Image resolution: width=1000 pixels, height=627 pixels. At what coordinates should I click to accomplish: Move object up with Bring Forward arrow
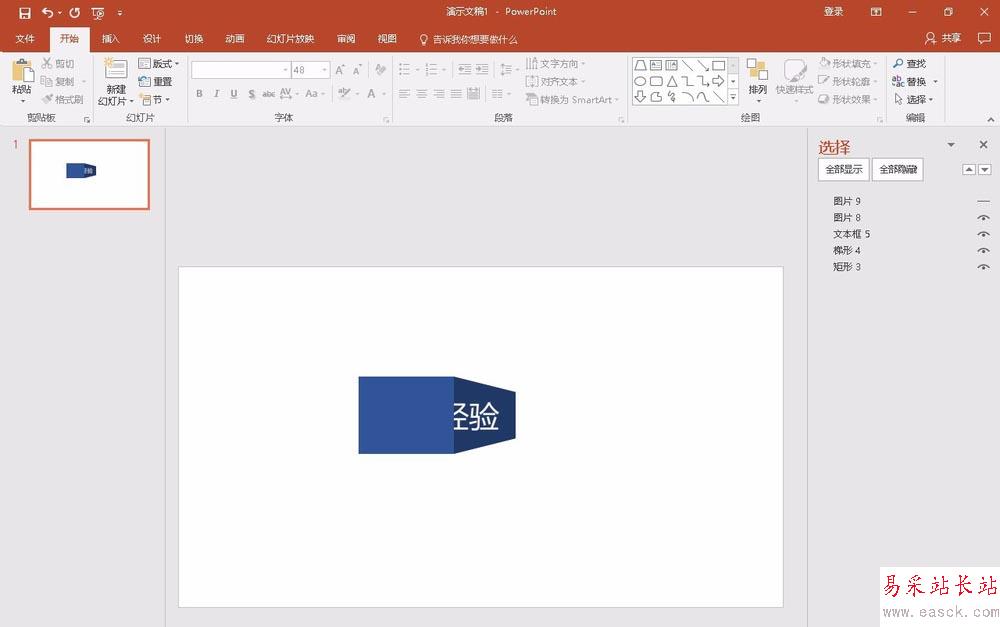point(969,170)
